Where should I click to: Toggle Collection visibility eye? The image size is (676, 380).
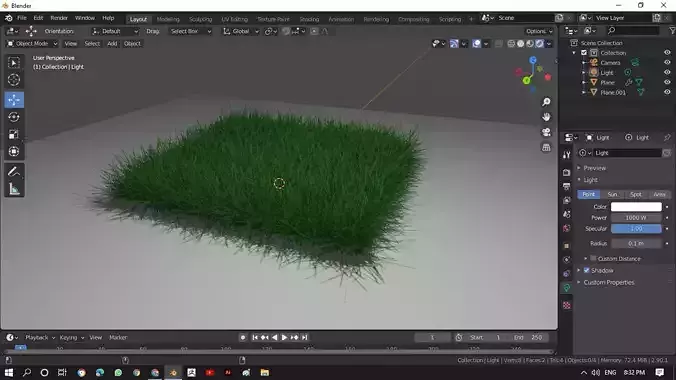click(667, 53)
